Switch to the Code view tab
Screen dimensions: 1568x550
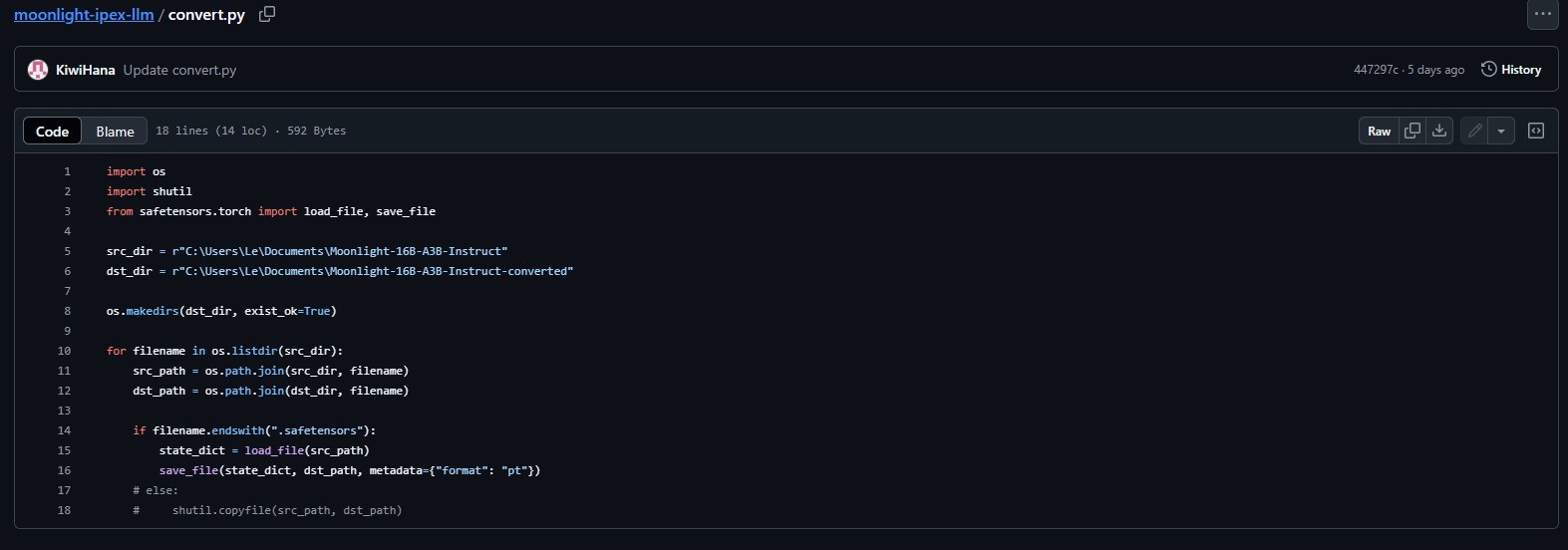click(52, 131)
